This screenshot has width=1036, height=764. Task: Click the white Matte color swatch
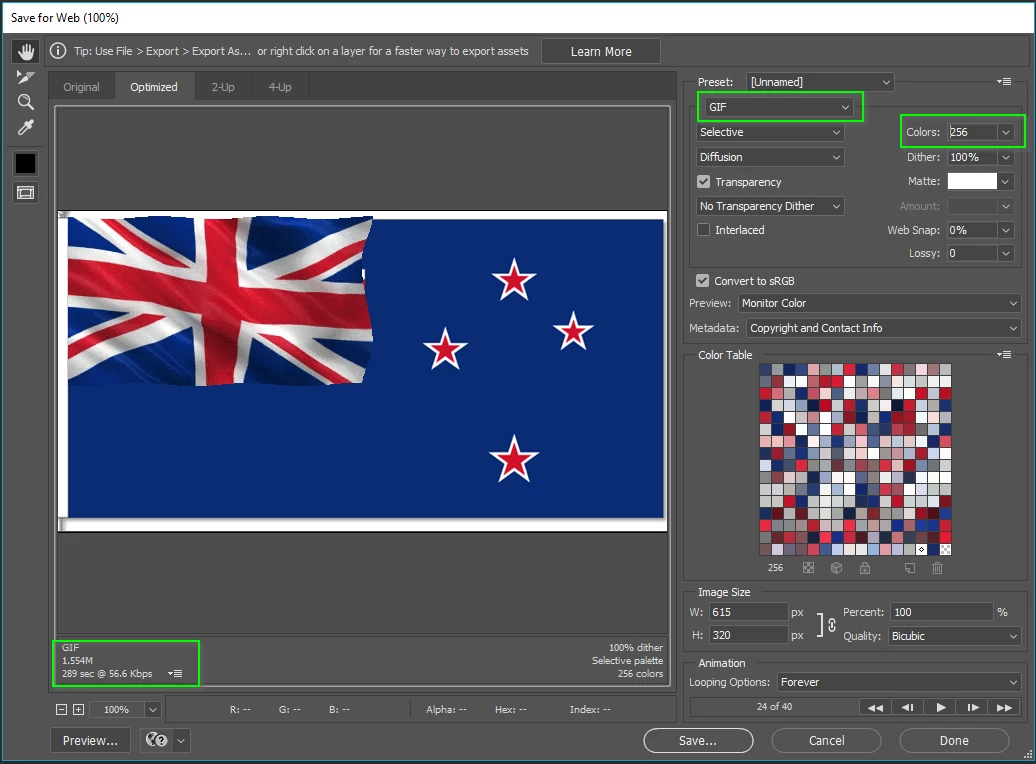click(972, 181)
